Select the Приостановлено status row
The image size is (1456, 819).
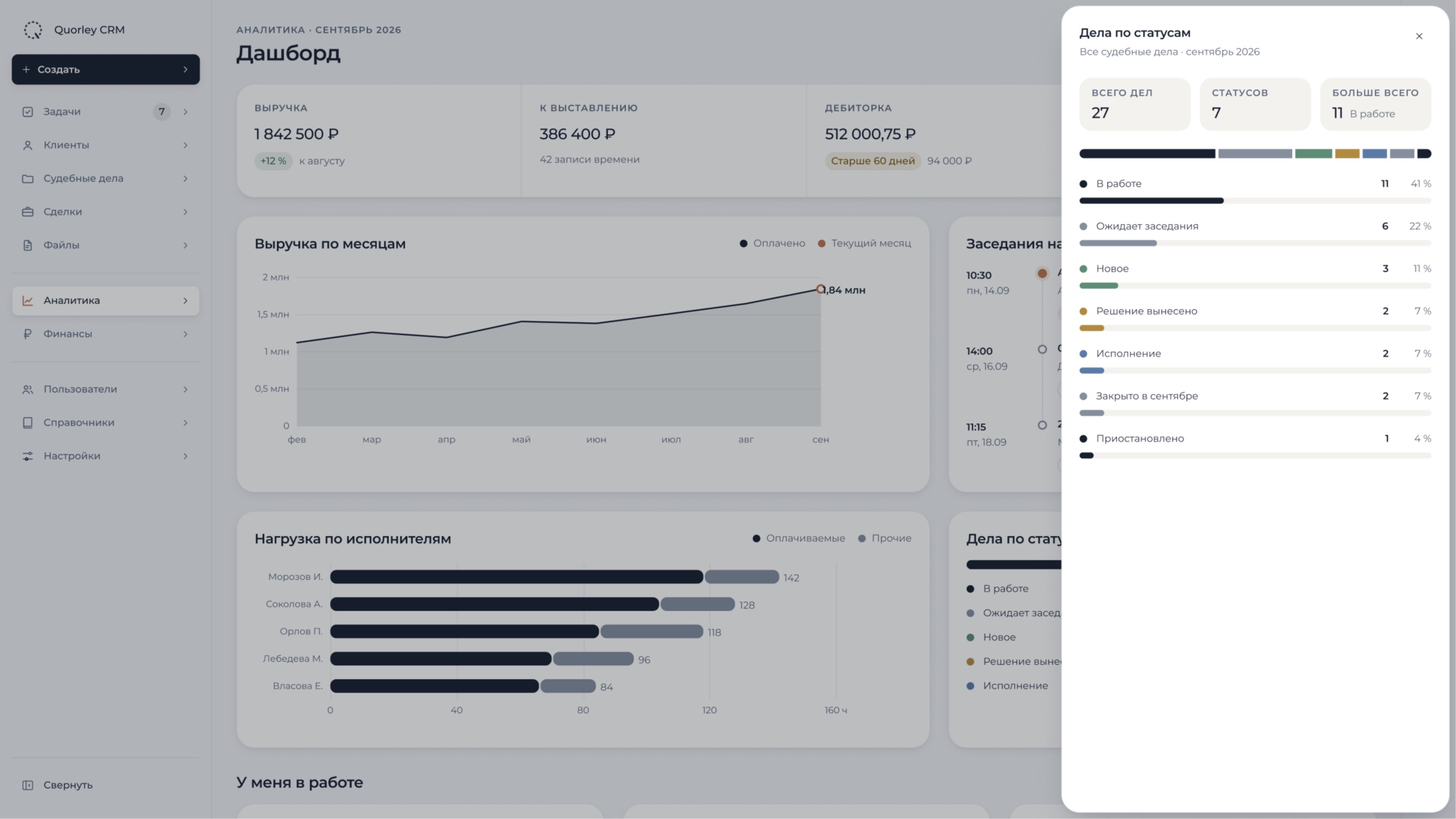click(1255, 447)
